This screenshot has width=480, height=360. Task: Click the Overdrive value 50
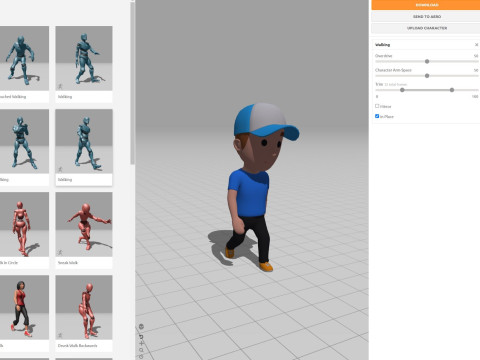[x=476, y=56]
